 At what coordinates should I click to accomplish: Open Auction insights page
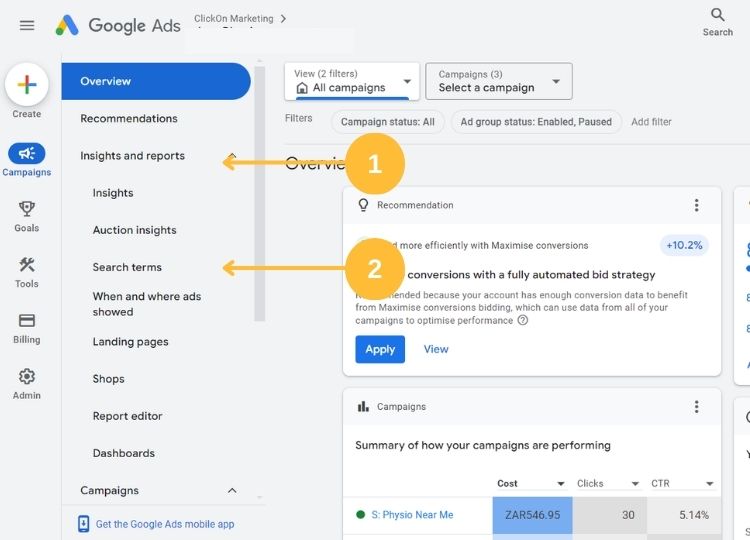click(x=134, y=230)
